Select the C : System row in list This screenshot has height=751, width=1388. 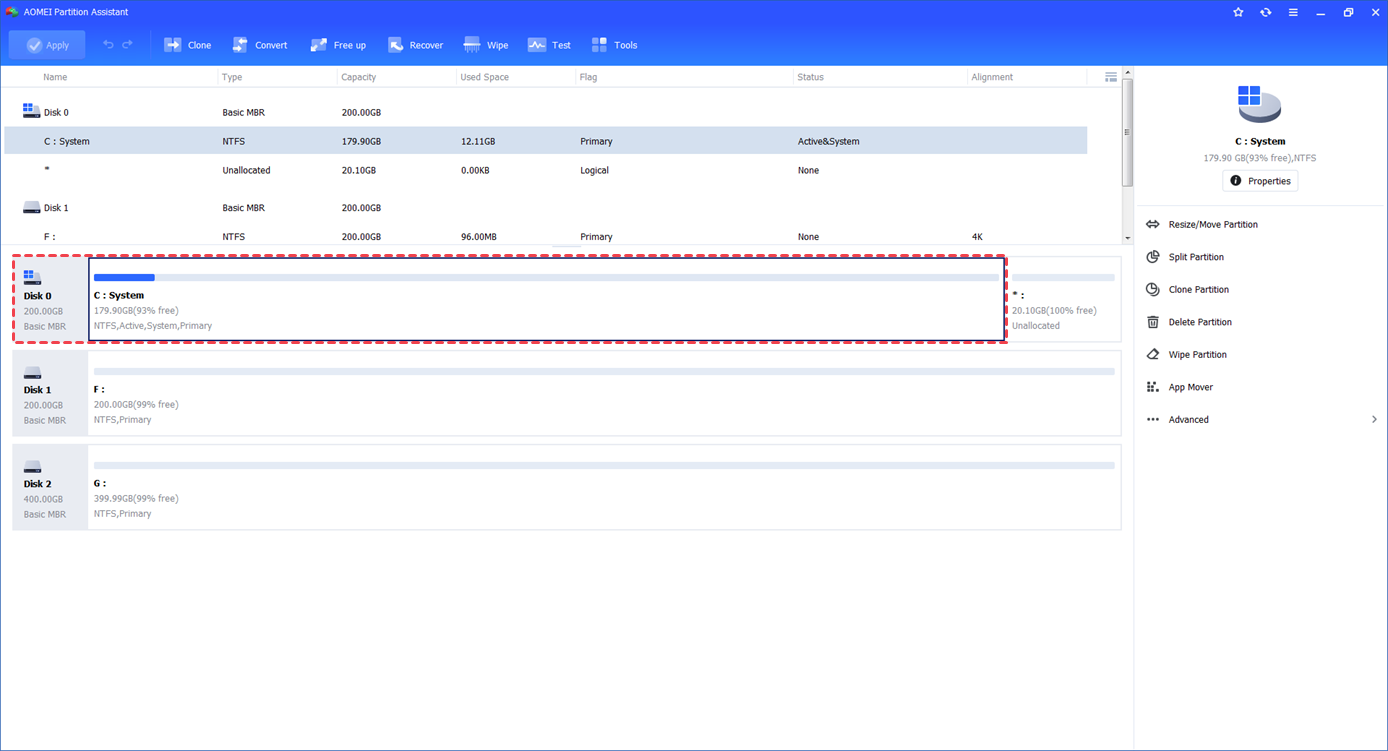[x=545, y=141]
